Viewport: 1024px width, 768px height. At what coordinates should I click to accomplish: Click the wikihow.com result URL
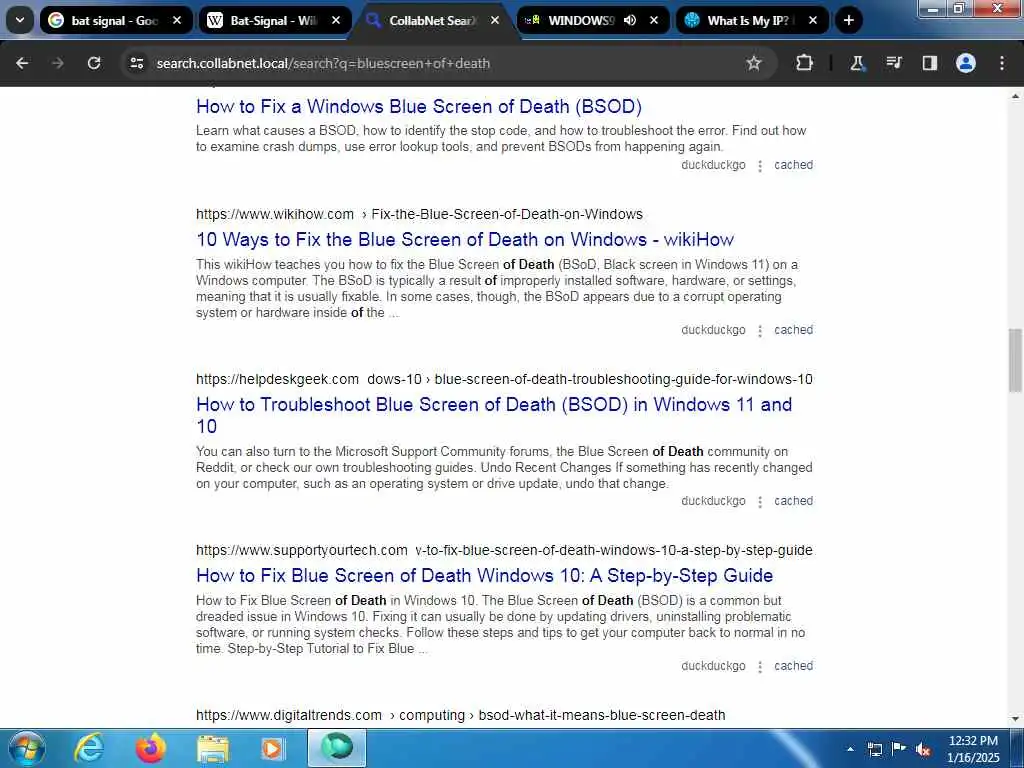click(419, 214)
